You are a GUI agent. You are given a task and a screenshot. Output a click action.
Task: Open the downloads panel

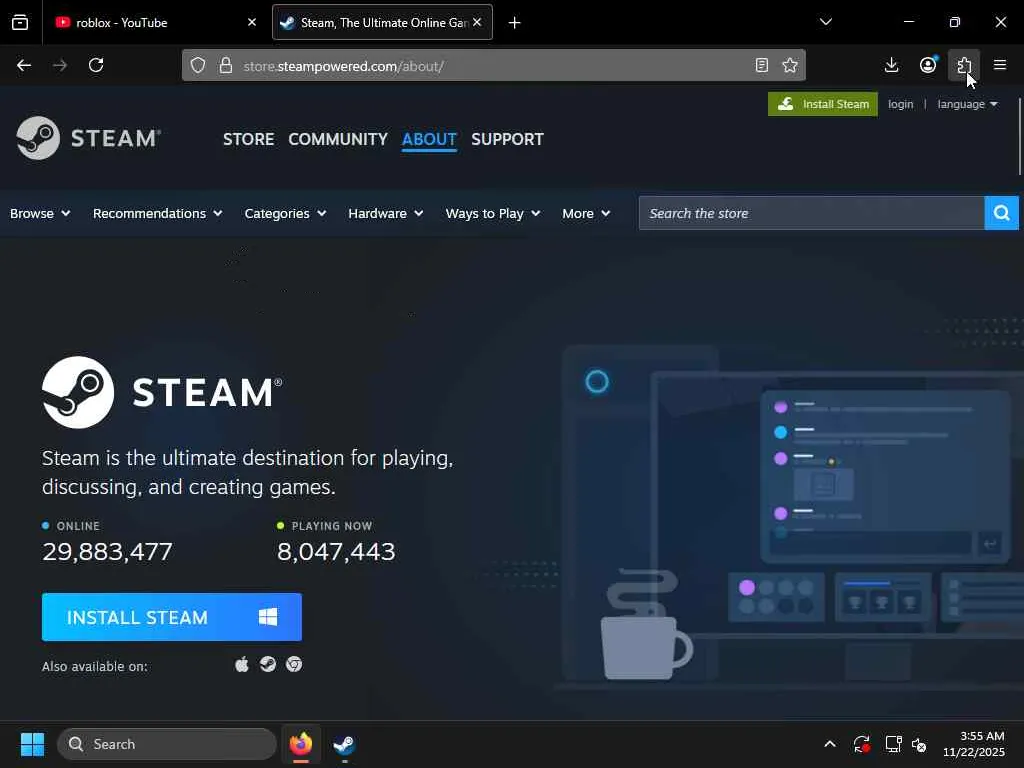point(891,65)
